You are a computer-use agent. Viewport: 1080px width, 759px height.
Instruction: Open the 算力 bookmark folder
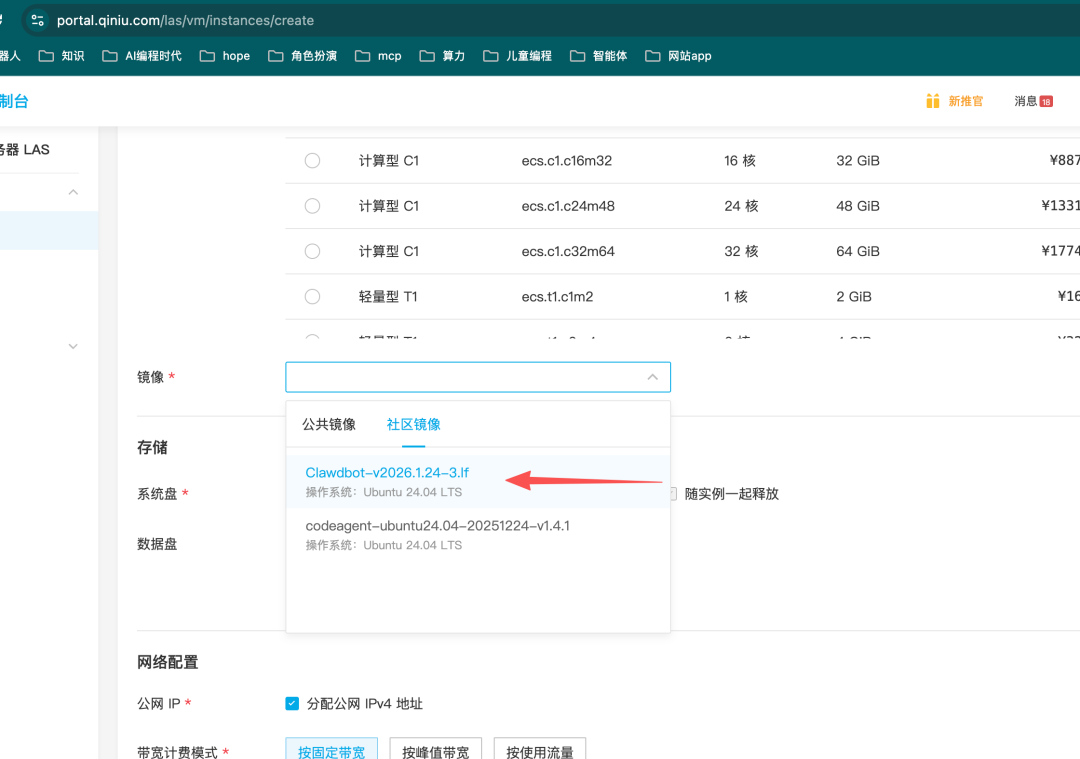[442, 56]
